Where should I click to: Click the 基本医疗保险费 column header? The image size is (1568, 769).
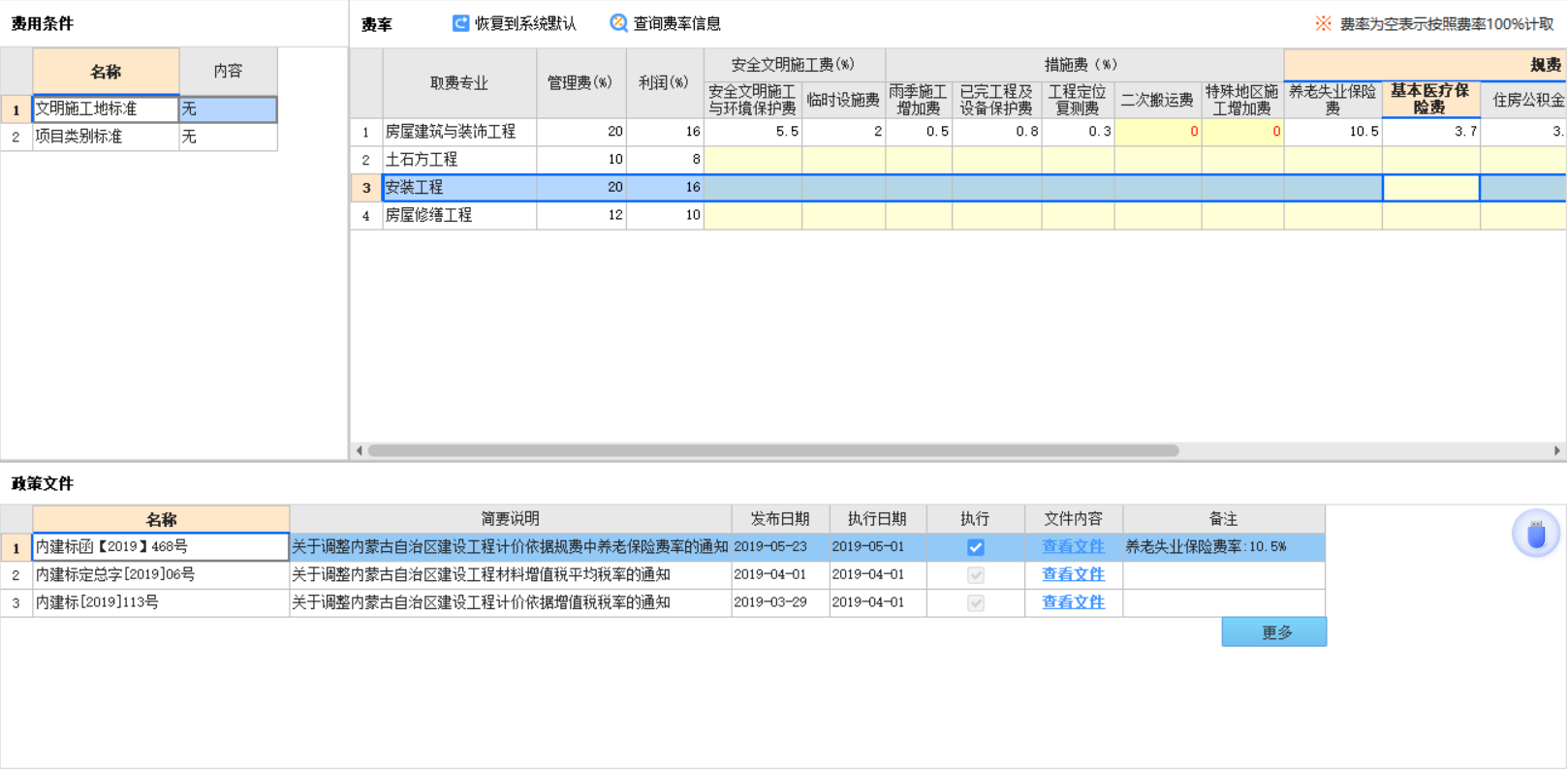pyautogui.click(x=1431, y=100)
